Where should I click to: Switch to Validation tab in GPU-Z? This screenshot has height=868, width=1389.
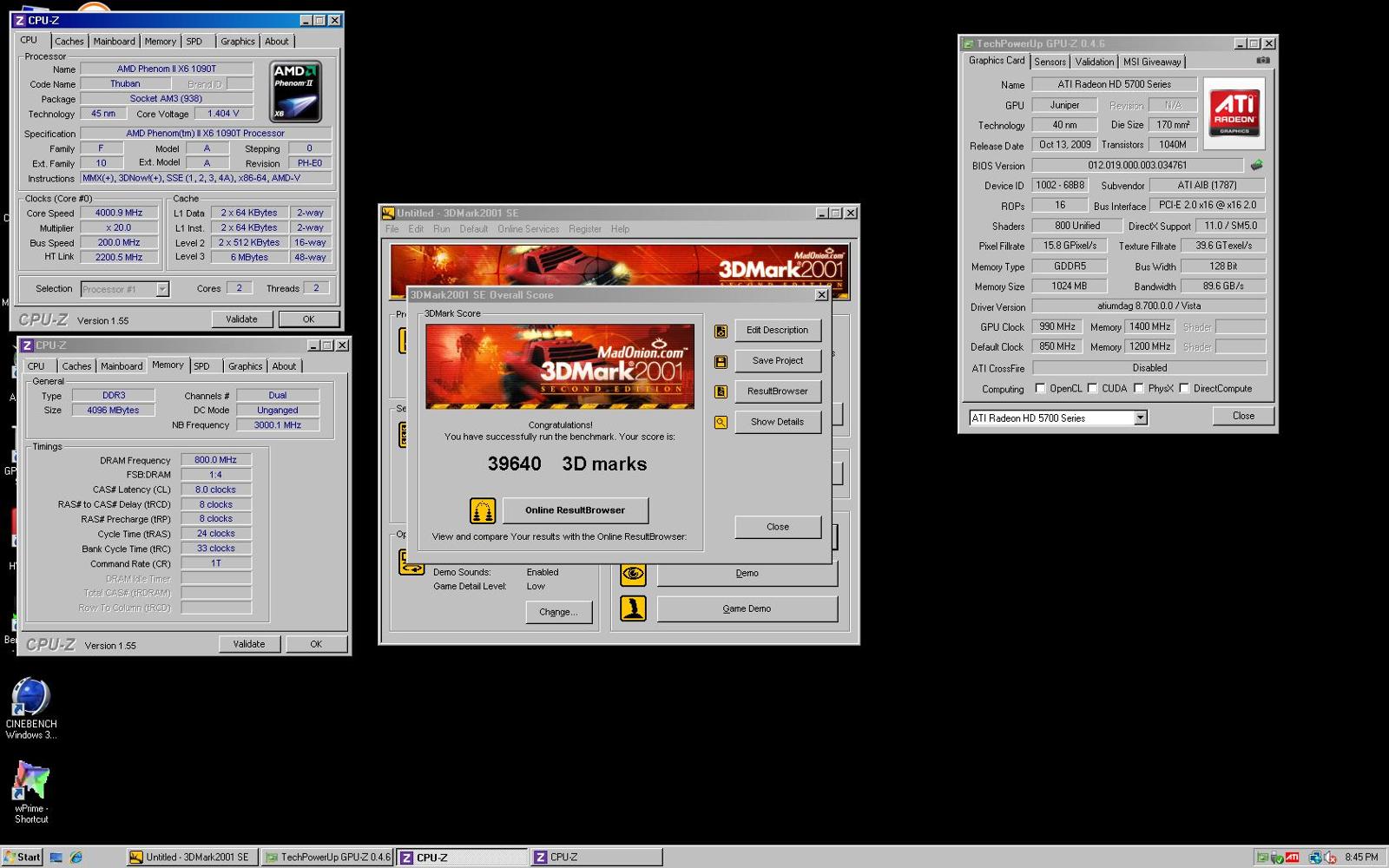pyautogui.click(x=1094, y=62)
